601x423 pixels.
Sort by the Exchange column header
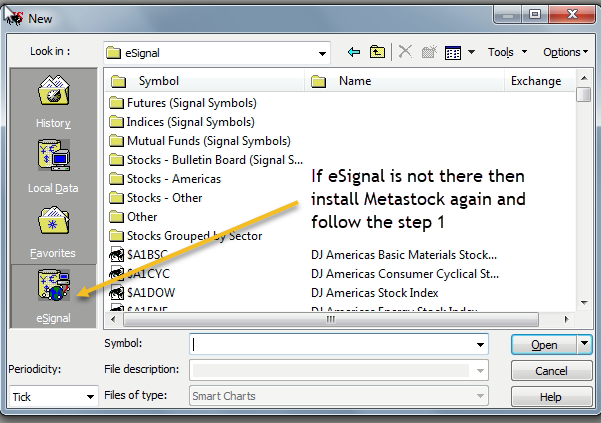[540, 81]
